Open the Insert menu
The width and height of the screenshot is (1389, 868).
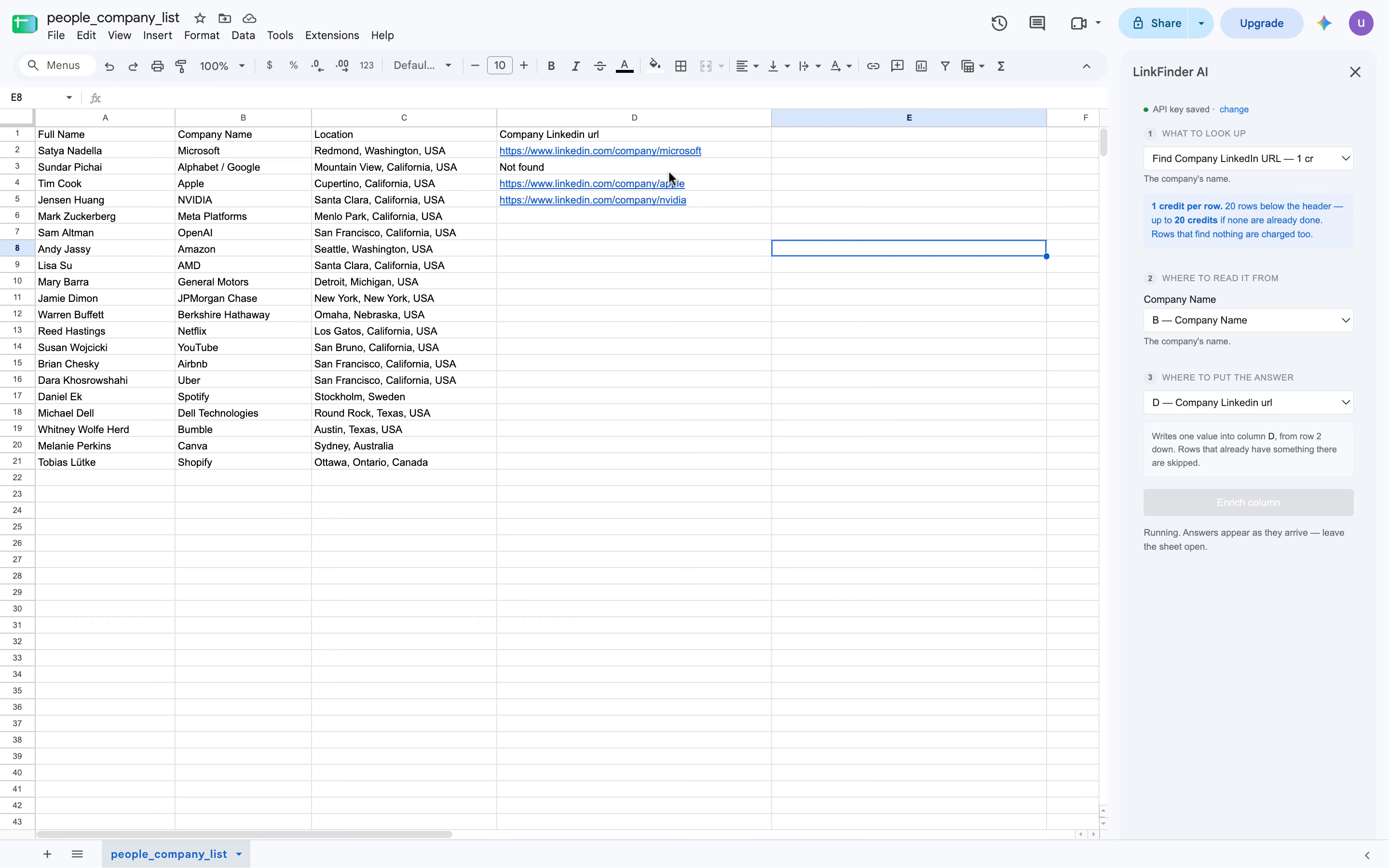157,35
